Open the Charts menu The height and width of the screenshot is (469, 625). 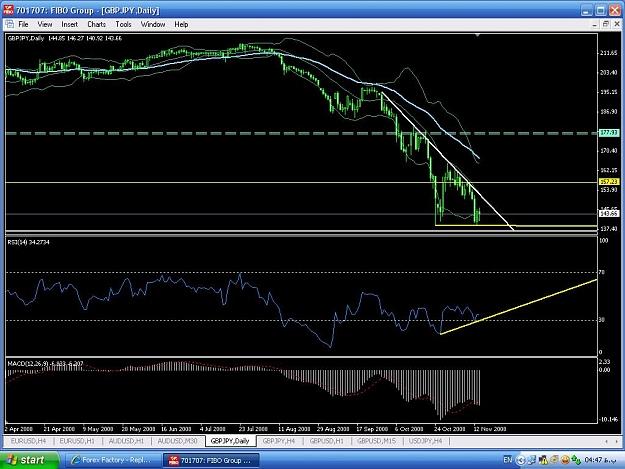click(x=96, y=24)
